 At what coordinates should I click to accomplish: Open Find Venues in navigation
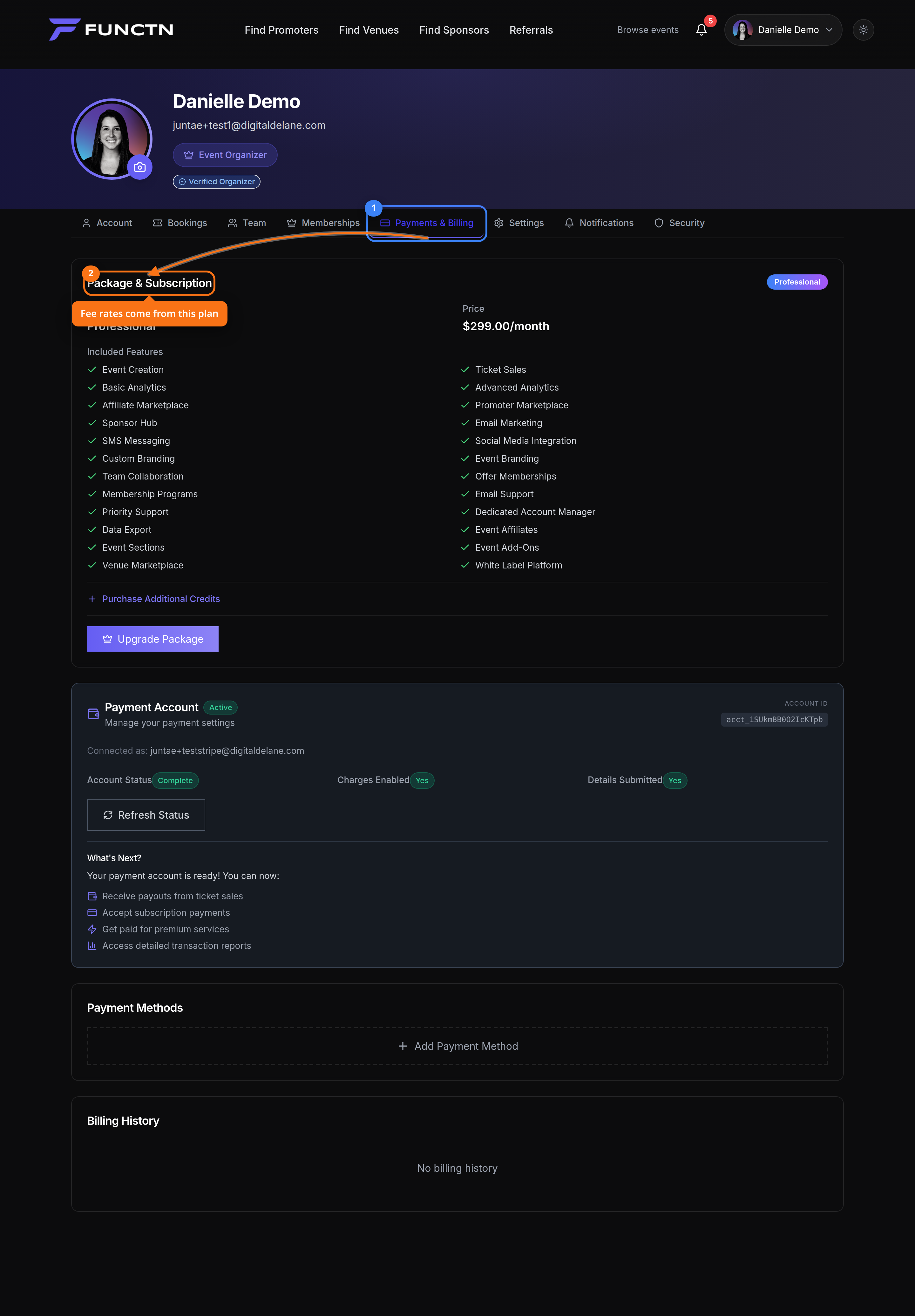(x=369, y=30)
